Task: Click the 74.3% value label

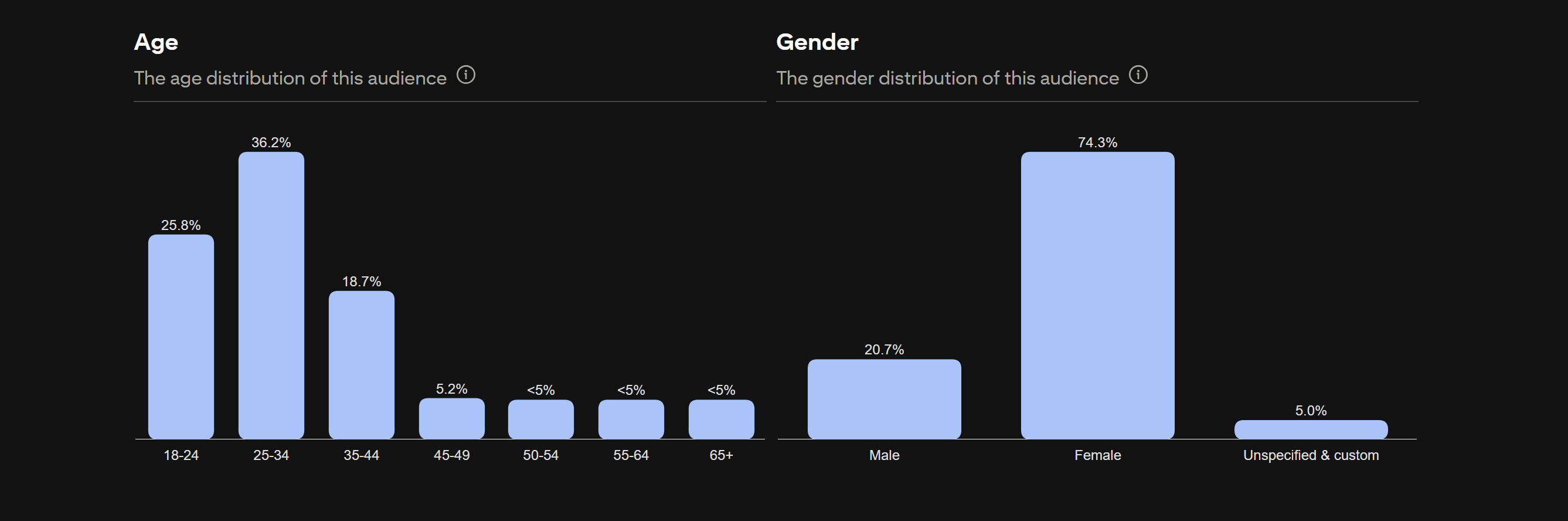Action: pos(1097,143)
